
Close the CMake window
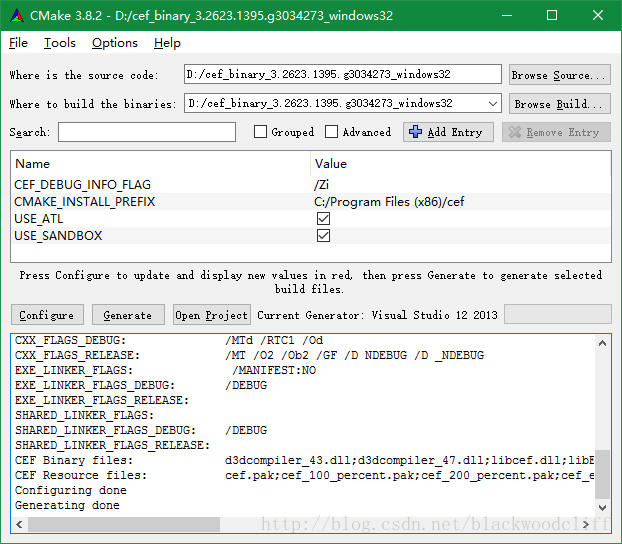point(598,15)
